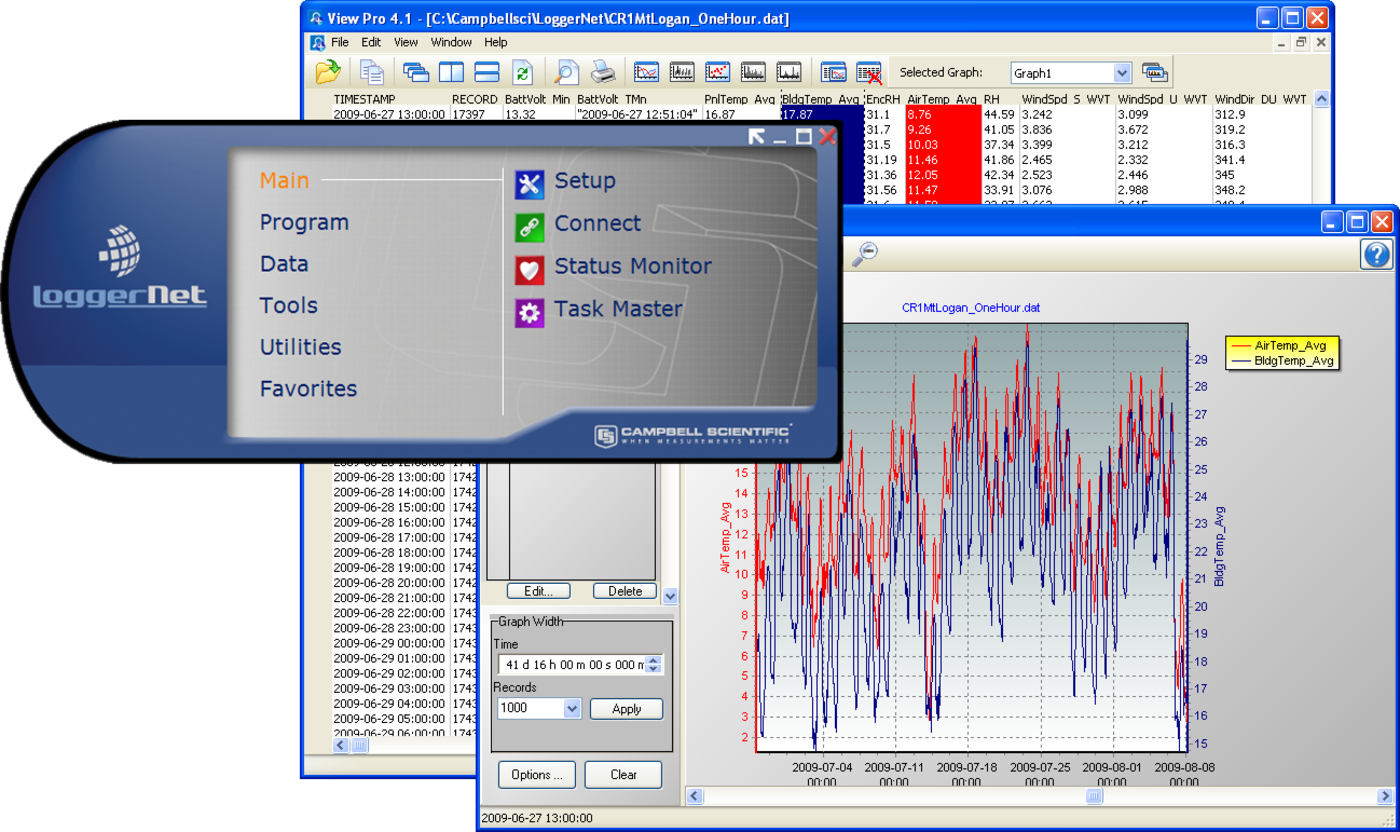The width and height of the screenshot is (1400, 832).
Task: Tile windows horizontally in View Pro
Action: point(487,72)
